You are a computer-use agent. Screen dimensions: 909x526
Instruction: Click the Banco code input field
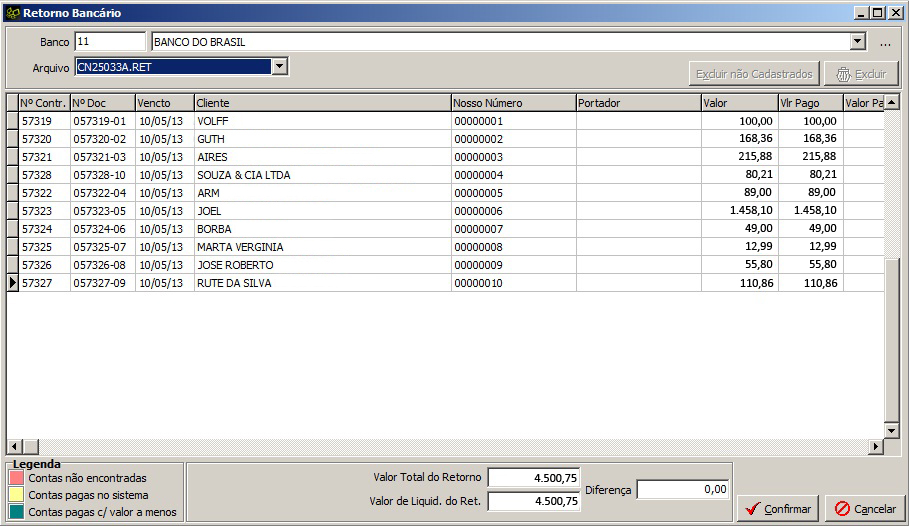click(x=110, y=42)
